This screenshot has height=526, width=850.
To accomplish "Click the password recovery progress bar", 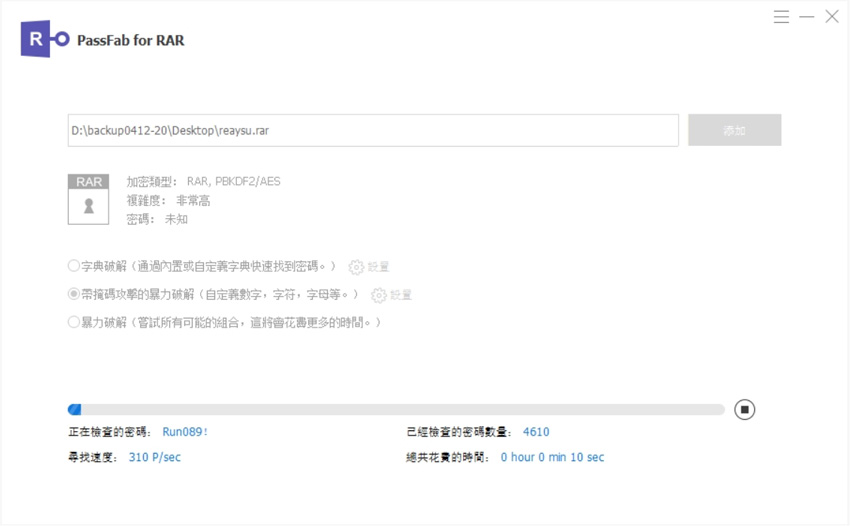I will point(396,410).
